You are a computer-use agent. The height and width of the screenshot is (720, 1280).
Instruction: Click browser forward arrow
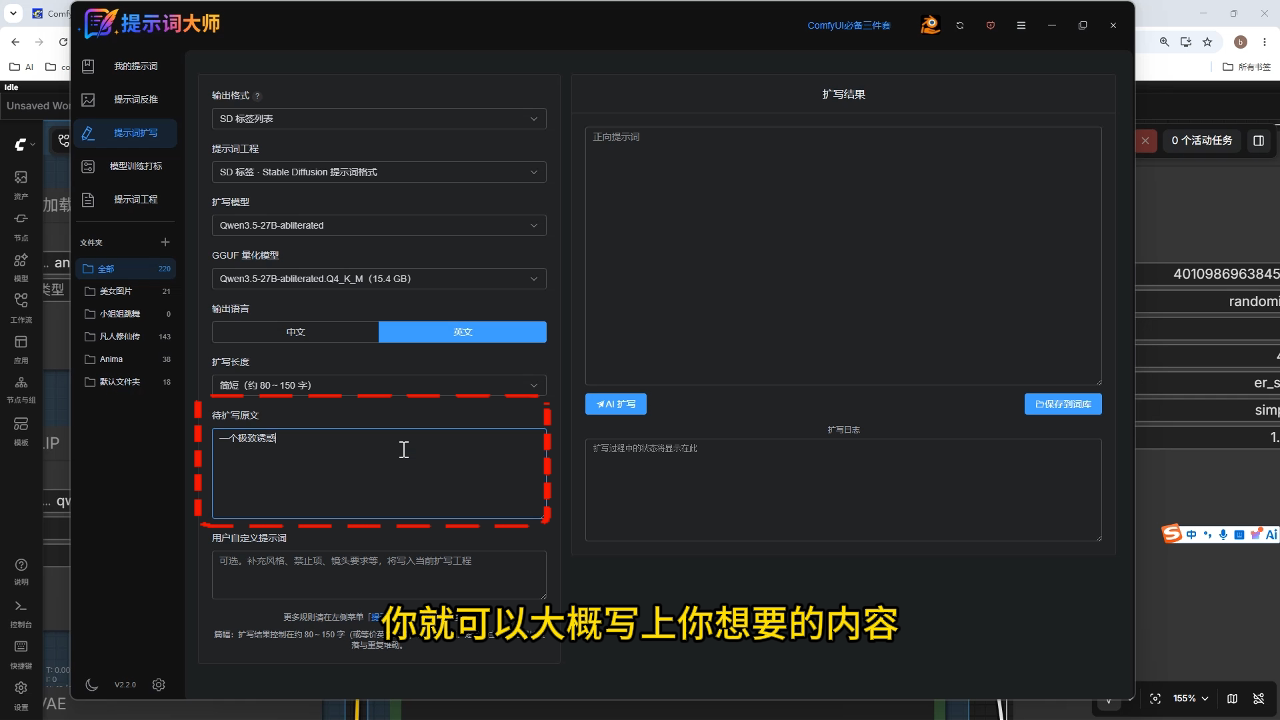pos(39,42)
